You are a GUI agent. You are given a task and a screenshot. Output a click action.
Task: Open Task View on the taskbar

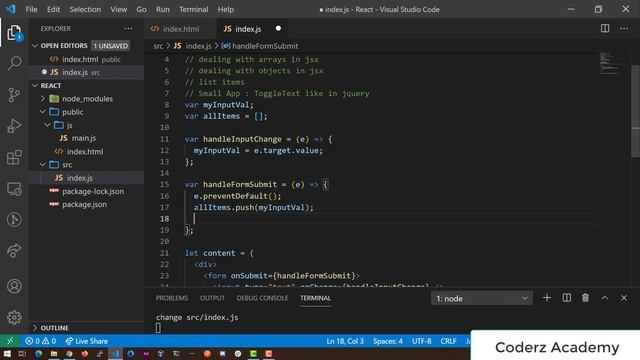coord(22,353)
